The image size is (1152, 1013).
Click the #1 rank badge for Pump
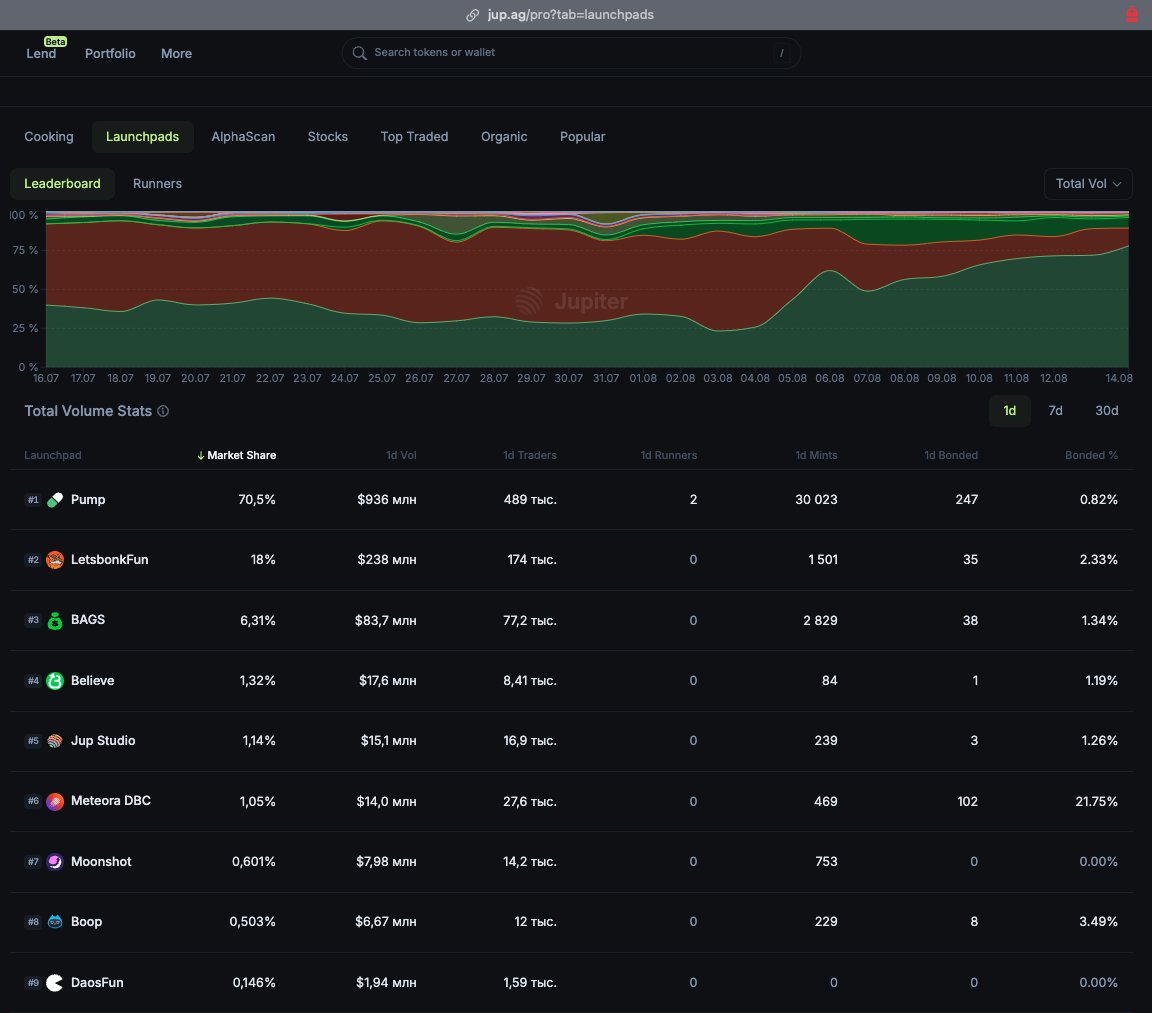click(x=33, y=500)
